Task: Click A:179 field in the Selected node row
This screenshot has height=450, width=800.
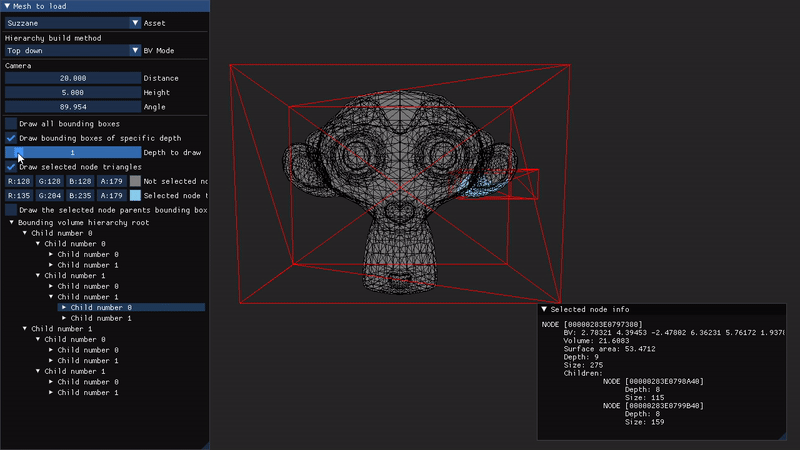Action: [111, 195]
